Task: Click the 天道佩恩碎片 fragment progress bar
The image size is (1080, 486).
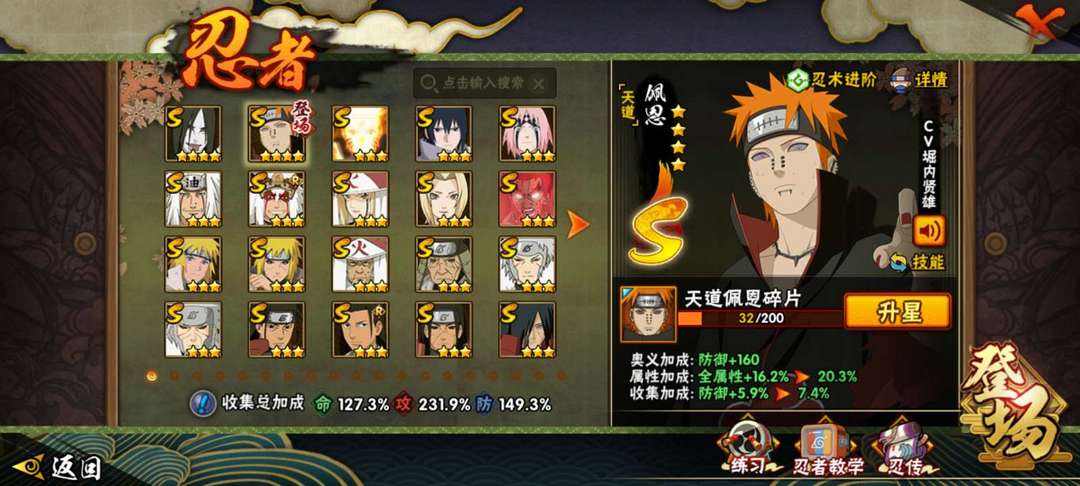Action: (760, 318)
